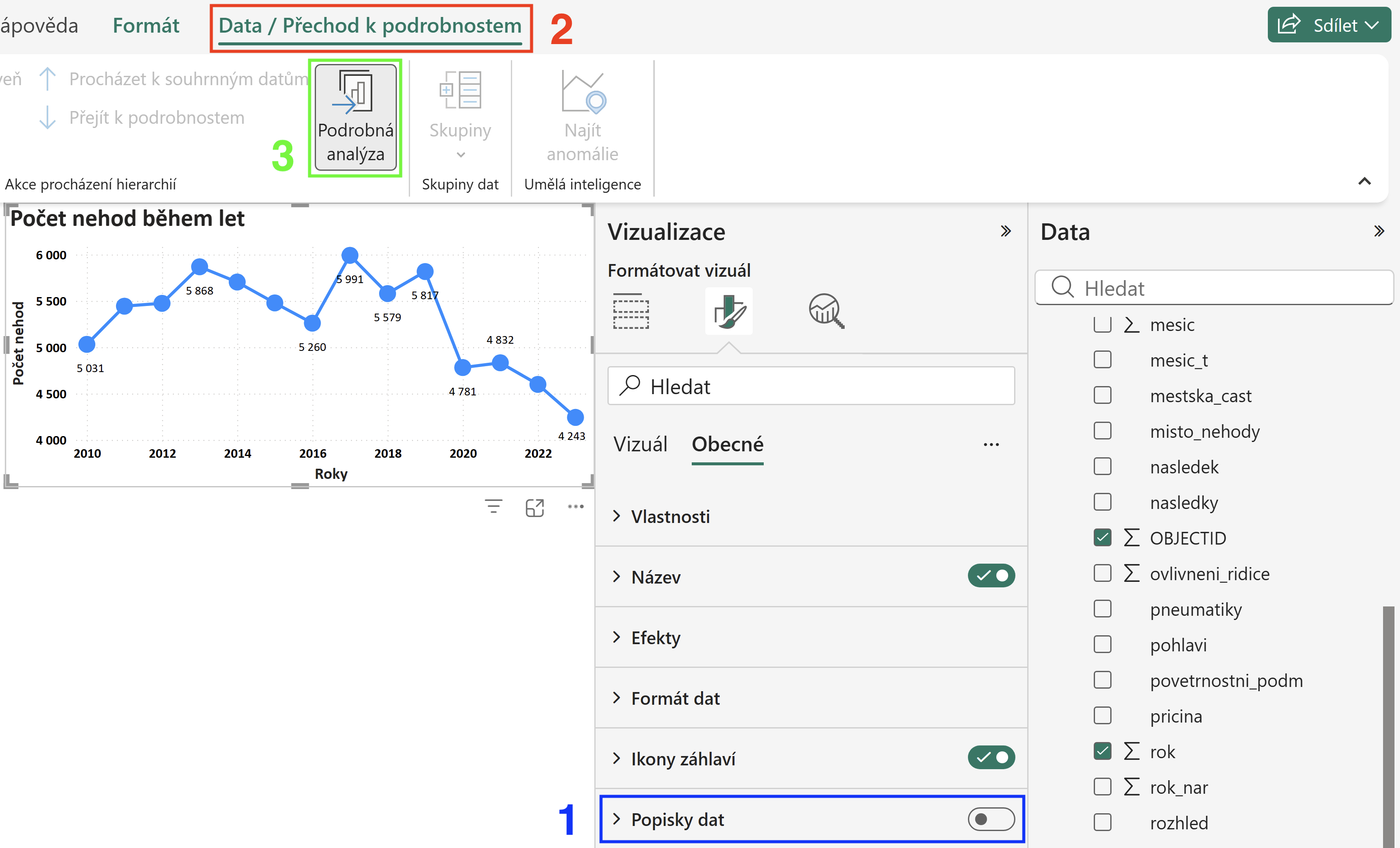Uncheck the rok field checkbox
This screenshot has height=848, width=1400.
coord(1102,751)
